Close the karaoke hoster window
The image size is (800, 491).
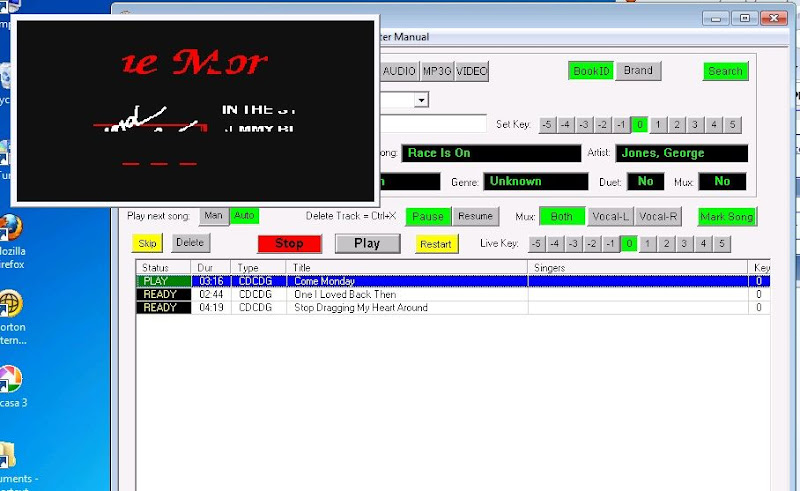click(x=774, y=18)
